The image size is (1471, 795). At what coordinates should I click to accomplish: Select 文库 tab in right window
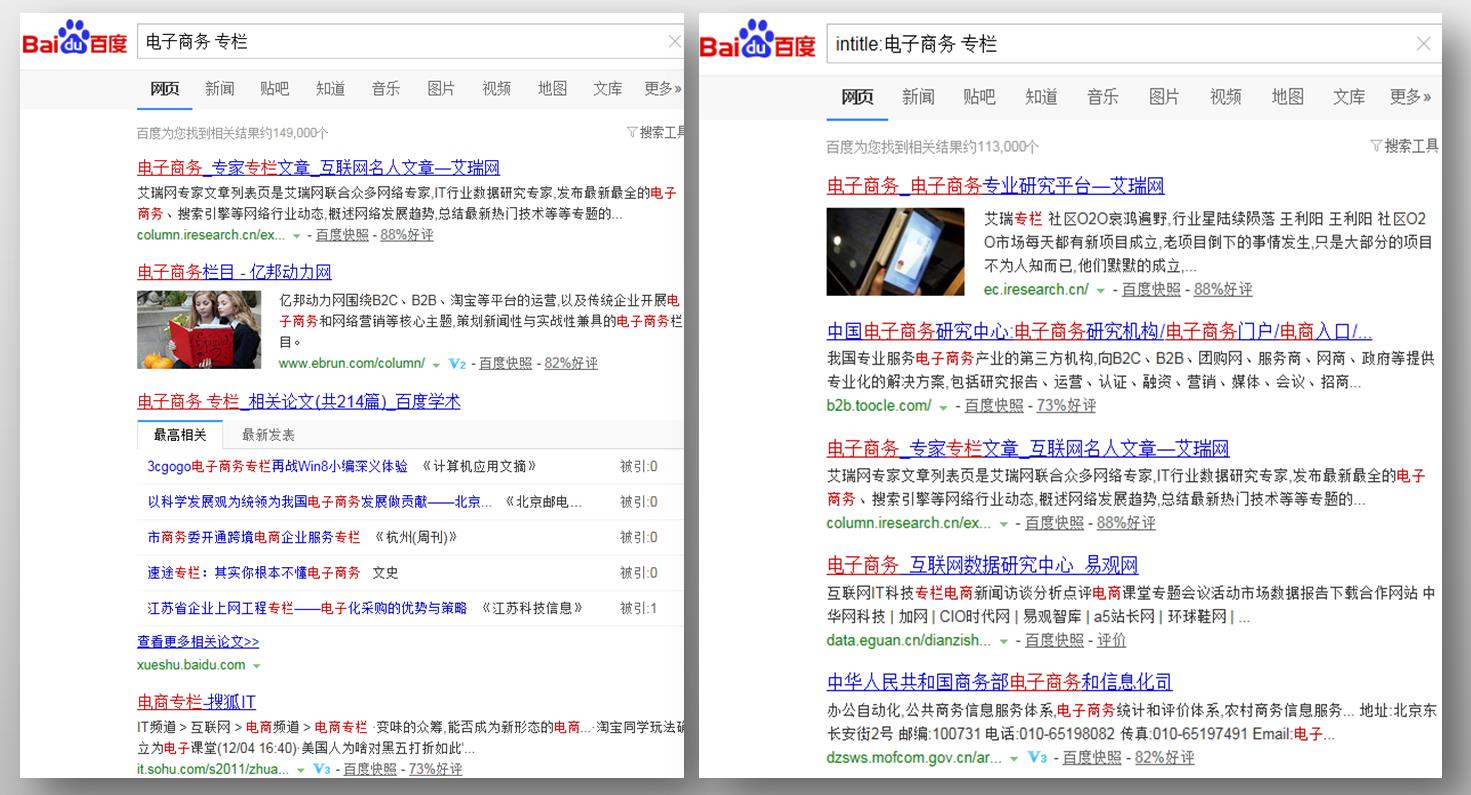click(x=1349, y=96)
